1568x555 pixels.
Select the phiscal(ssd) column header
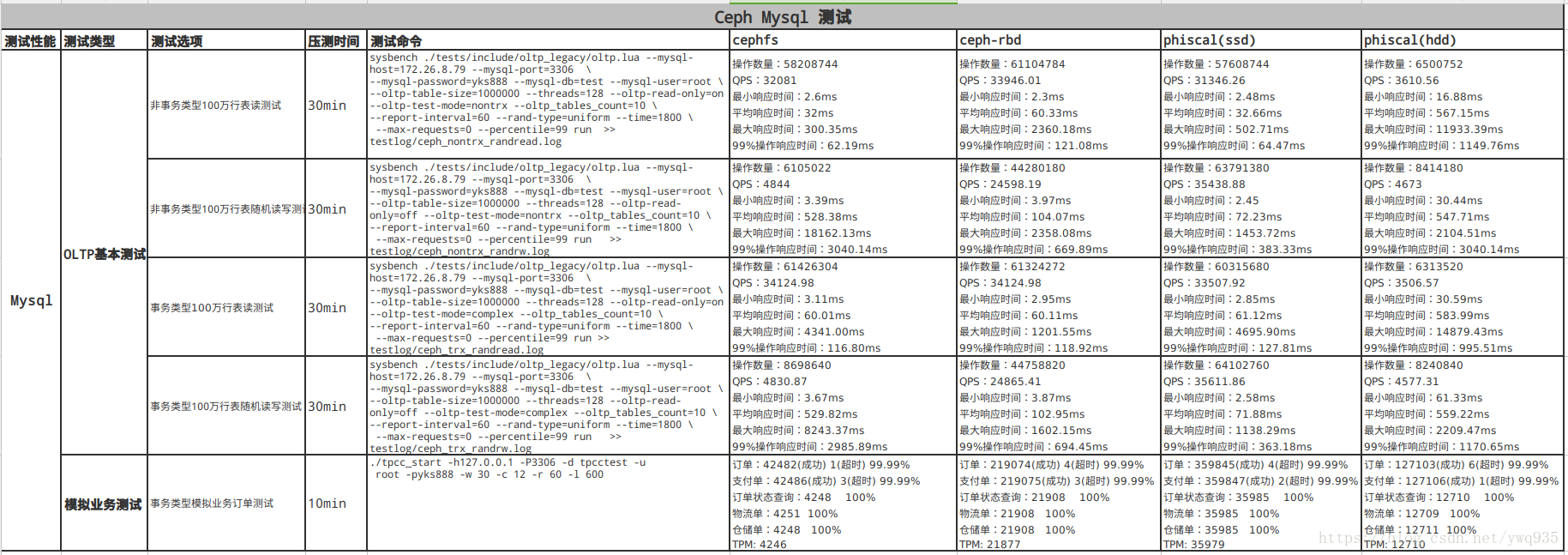pos(1260,40)
